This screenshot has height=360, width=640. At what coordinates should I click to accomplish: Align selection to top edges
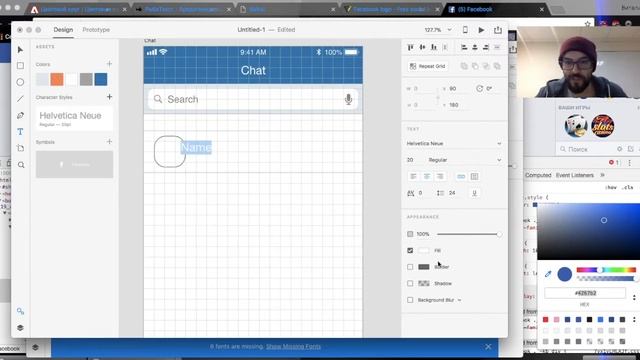coord(411,47)
